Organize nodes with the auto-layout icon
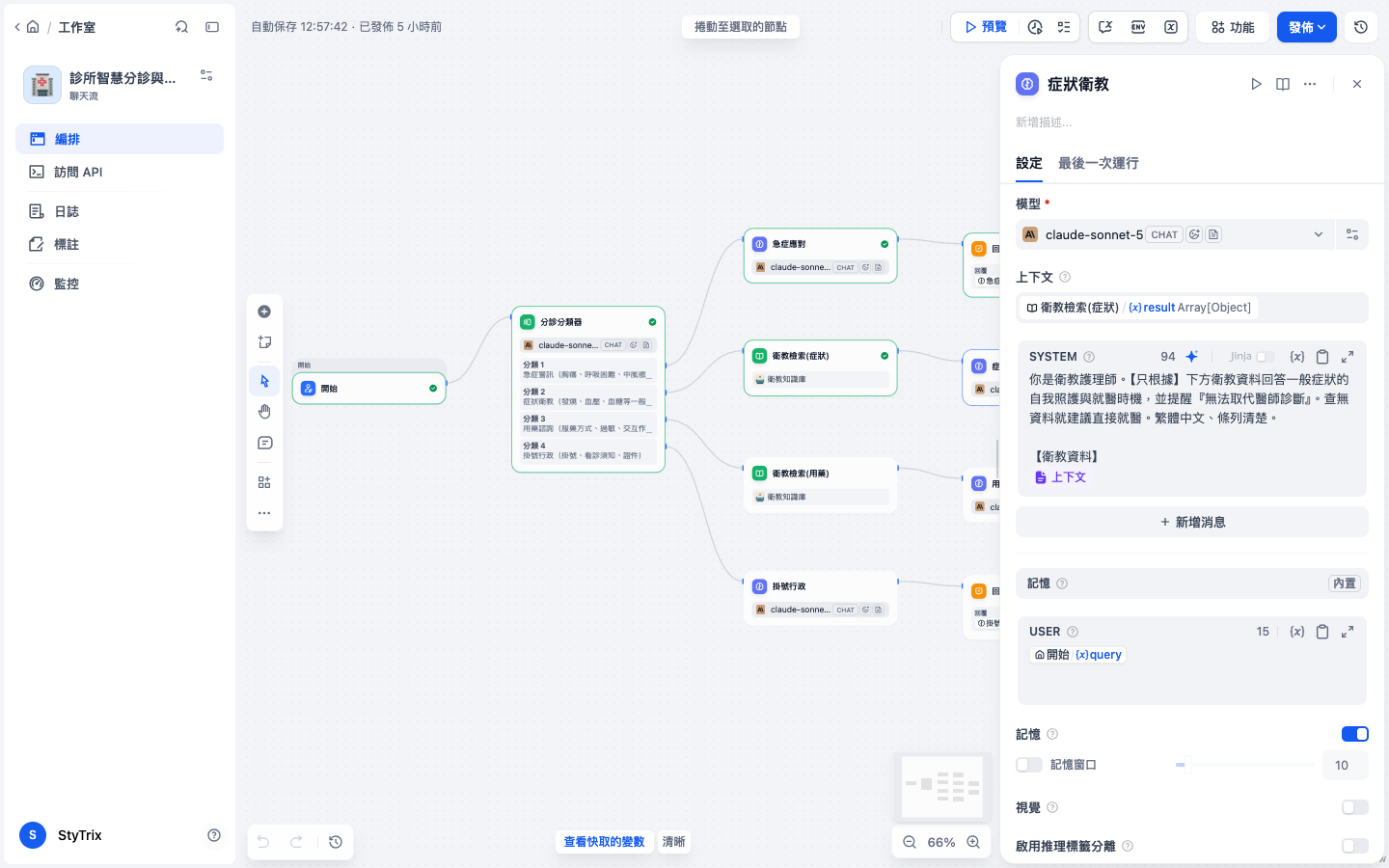This screenshot has height=868, width=1389. point(264,482)
